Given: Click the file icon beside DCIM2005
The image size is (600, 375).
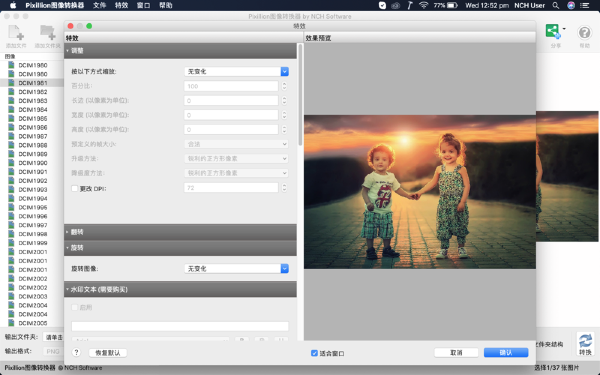Looking at the screenshot, I should click(x=11, y=323).
